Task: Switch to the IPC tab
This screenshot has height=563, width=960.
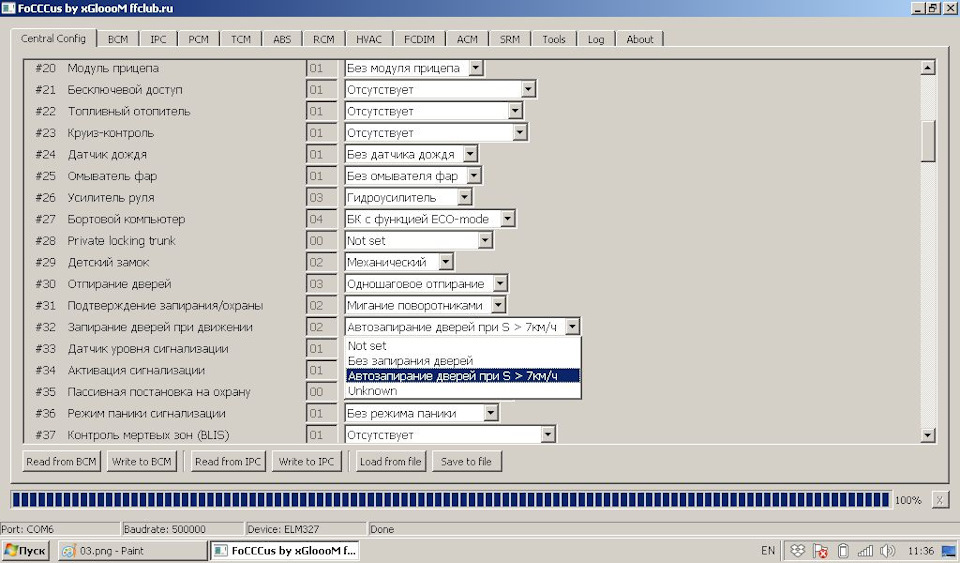Action: (x=159, y=39)
